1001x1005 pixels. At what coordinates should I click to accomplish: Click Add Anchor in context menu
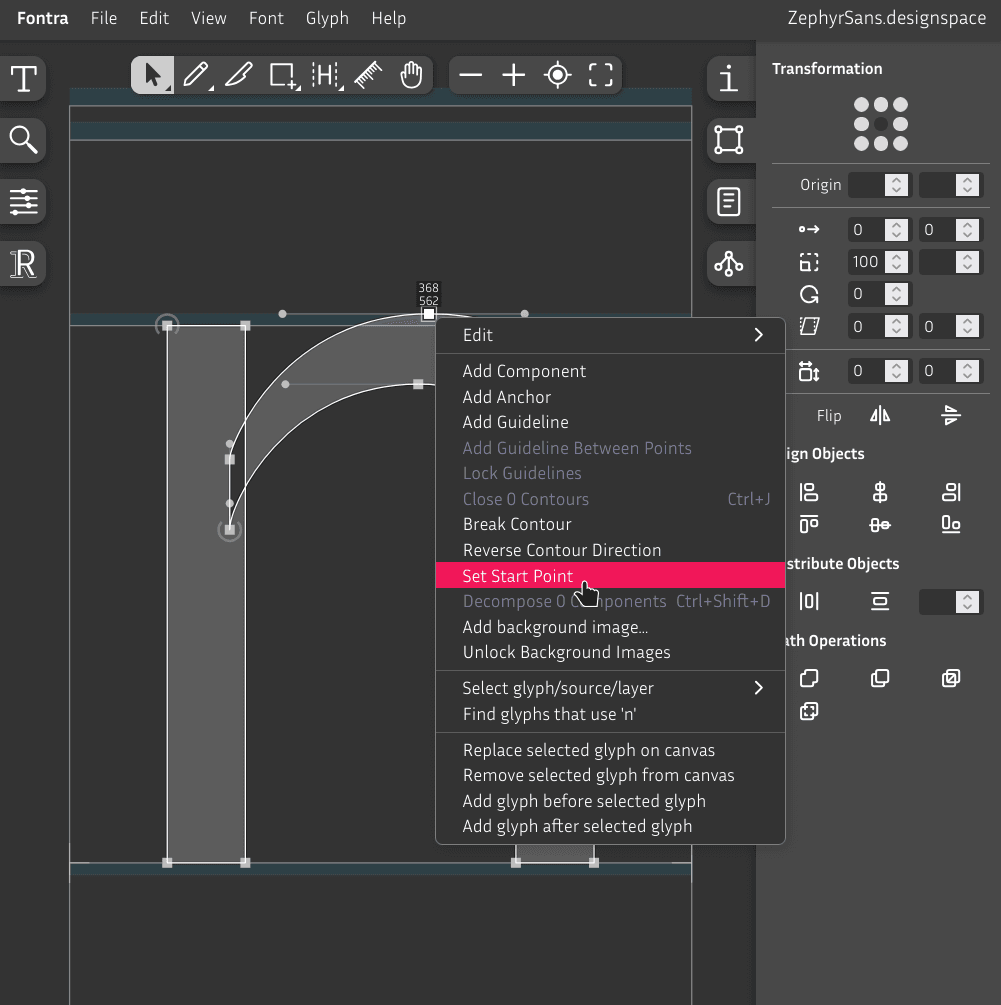506,397
